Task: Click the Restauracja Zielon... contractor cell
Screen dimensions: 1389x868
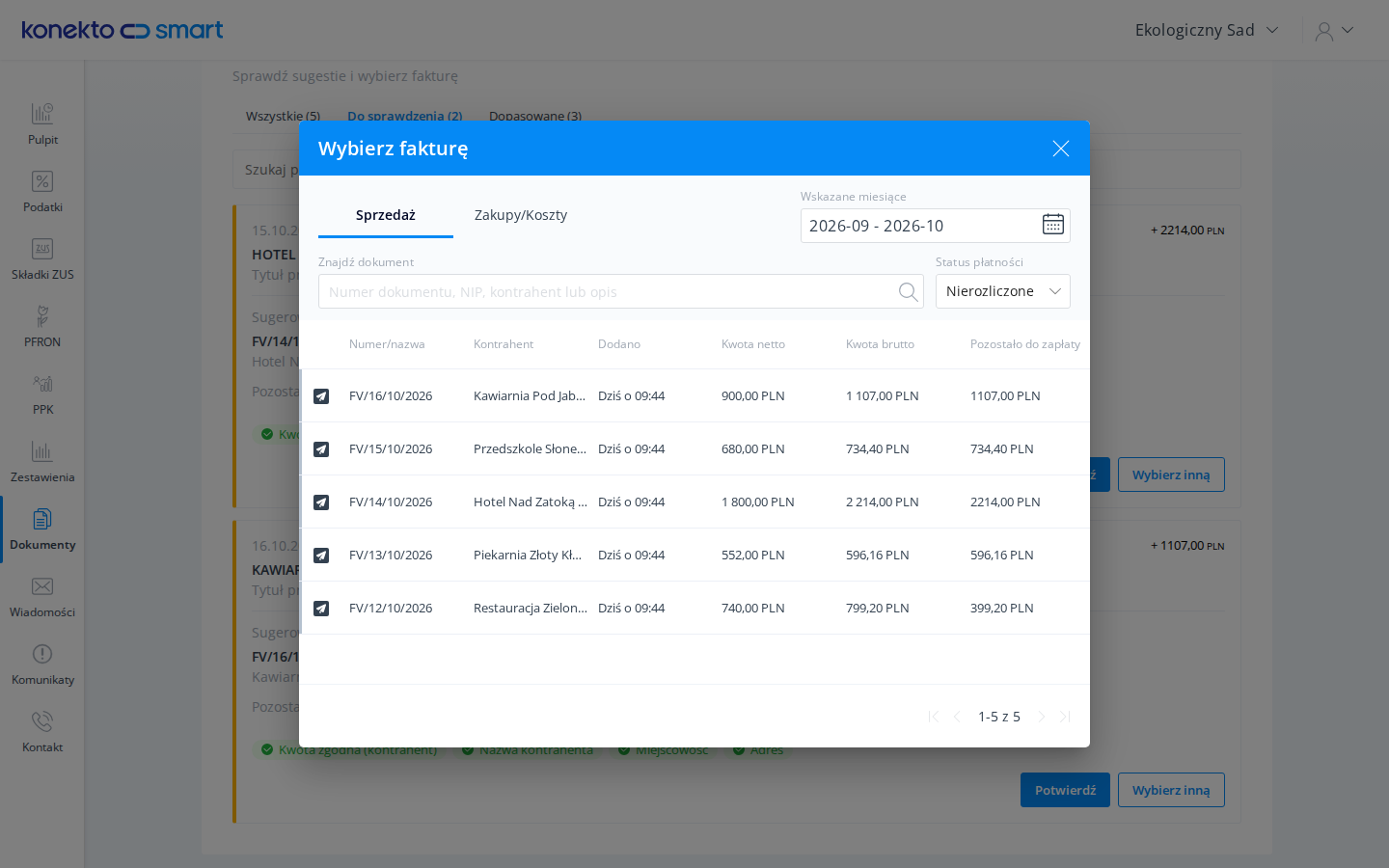Action: [531, 608]
